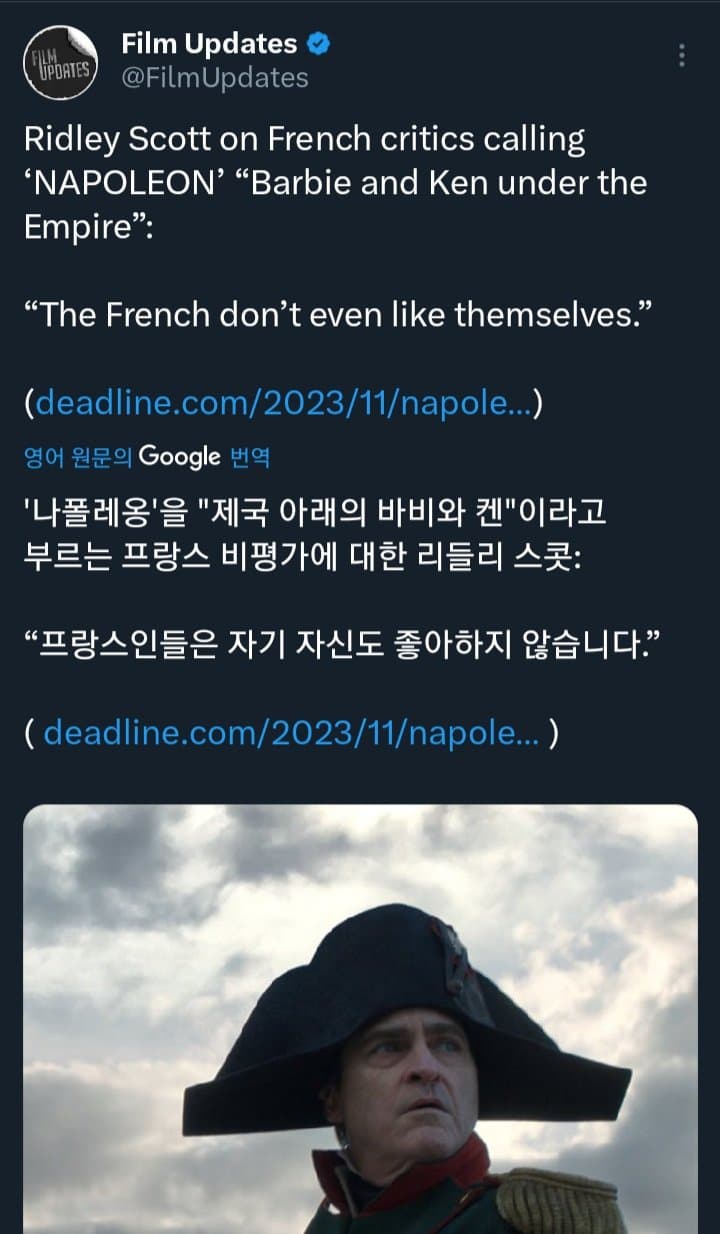The width and height of the screenshot is (720, 1234).
Task: Tap the Film Updates display name
Action: pos(208,44)
